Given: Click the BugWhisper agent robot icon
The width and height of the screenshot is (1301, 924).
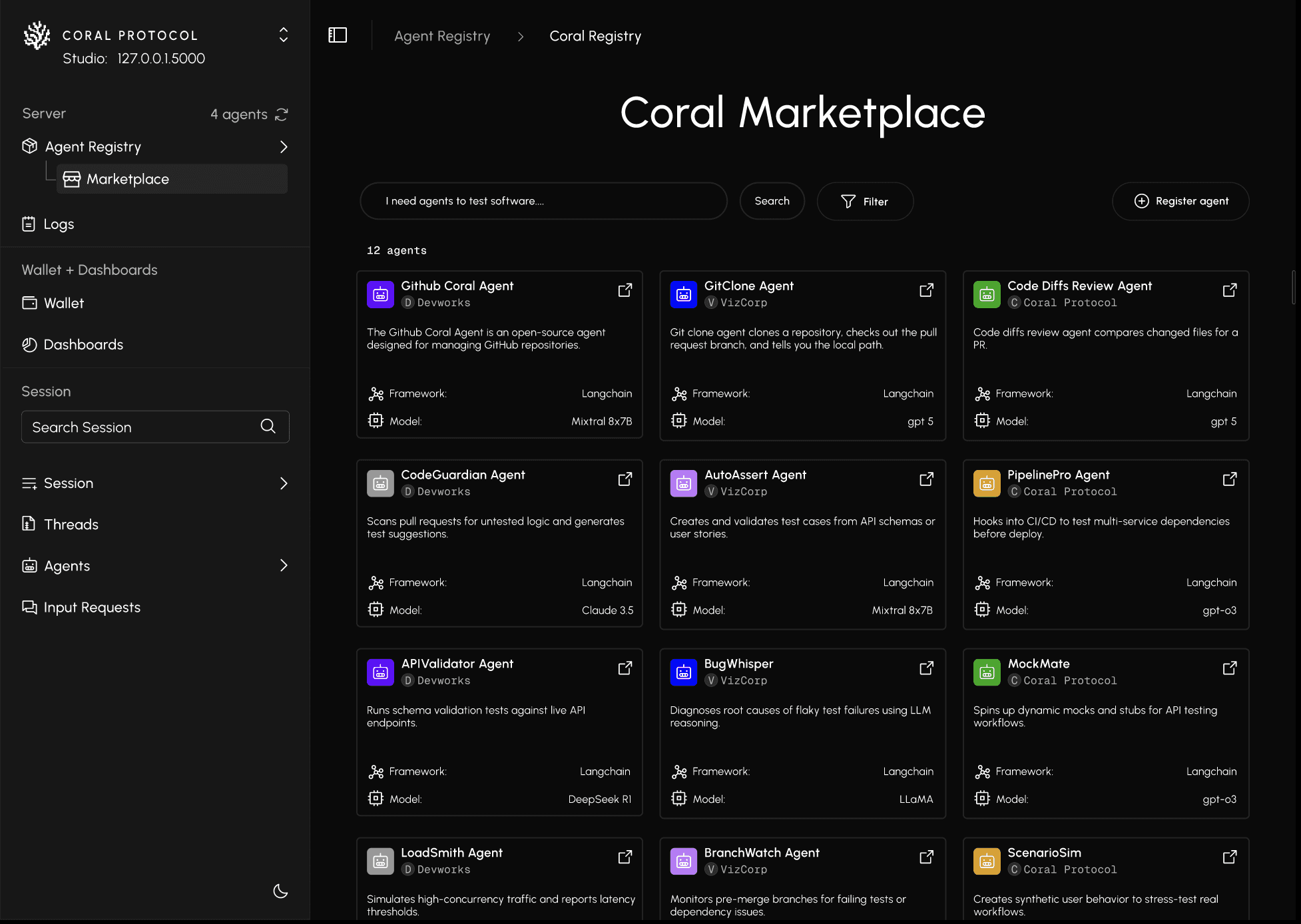Looking at the screenshot, I should point(684,672).
